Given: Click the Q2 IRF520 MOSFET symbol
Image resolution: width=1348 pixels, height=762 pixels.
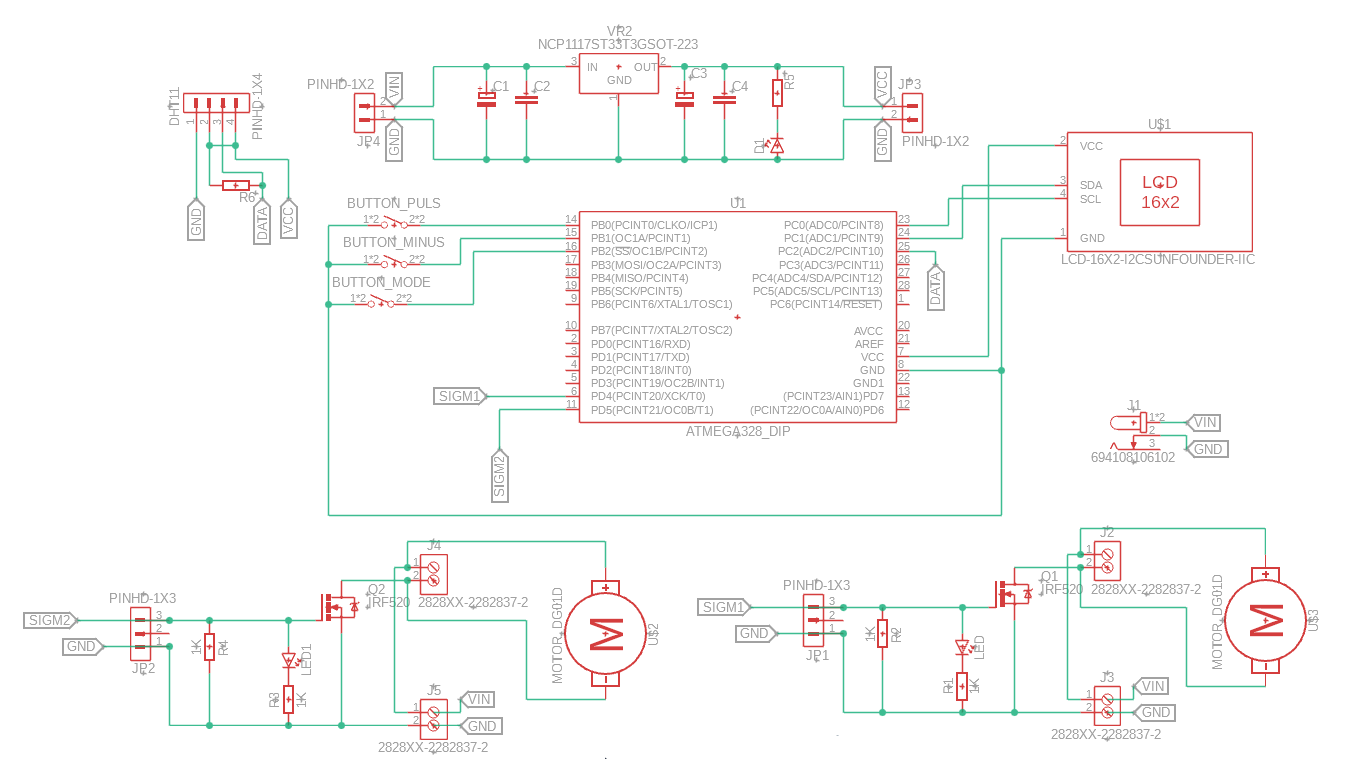Looking at the screenshot, I should tap(338, 606).
